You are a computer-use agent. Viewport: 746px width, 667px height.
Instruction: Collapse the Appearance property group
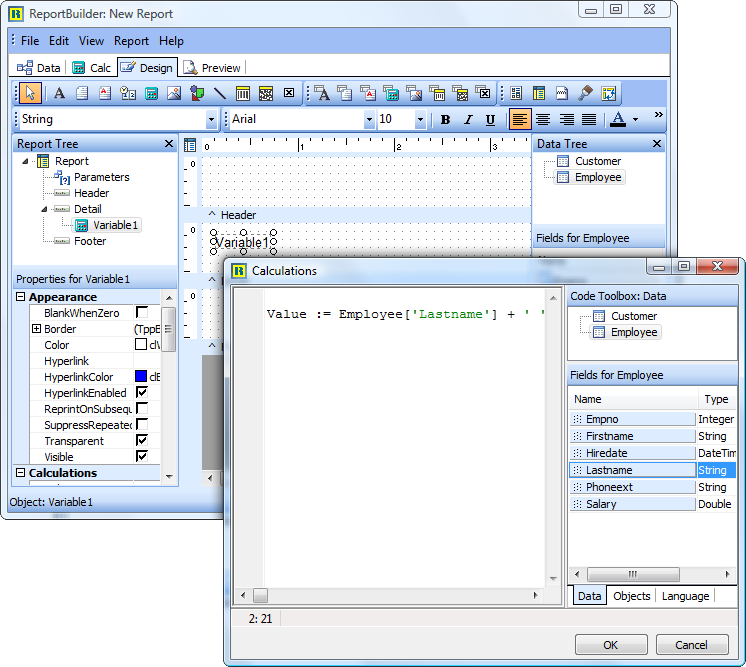[20, 296]
